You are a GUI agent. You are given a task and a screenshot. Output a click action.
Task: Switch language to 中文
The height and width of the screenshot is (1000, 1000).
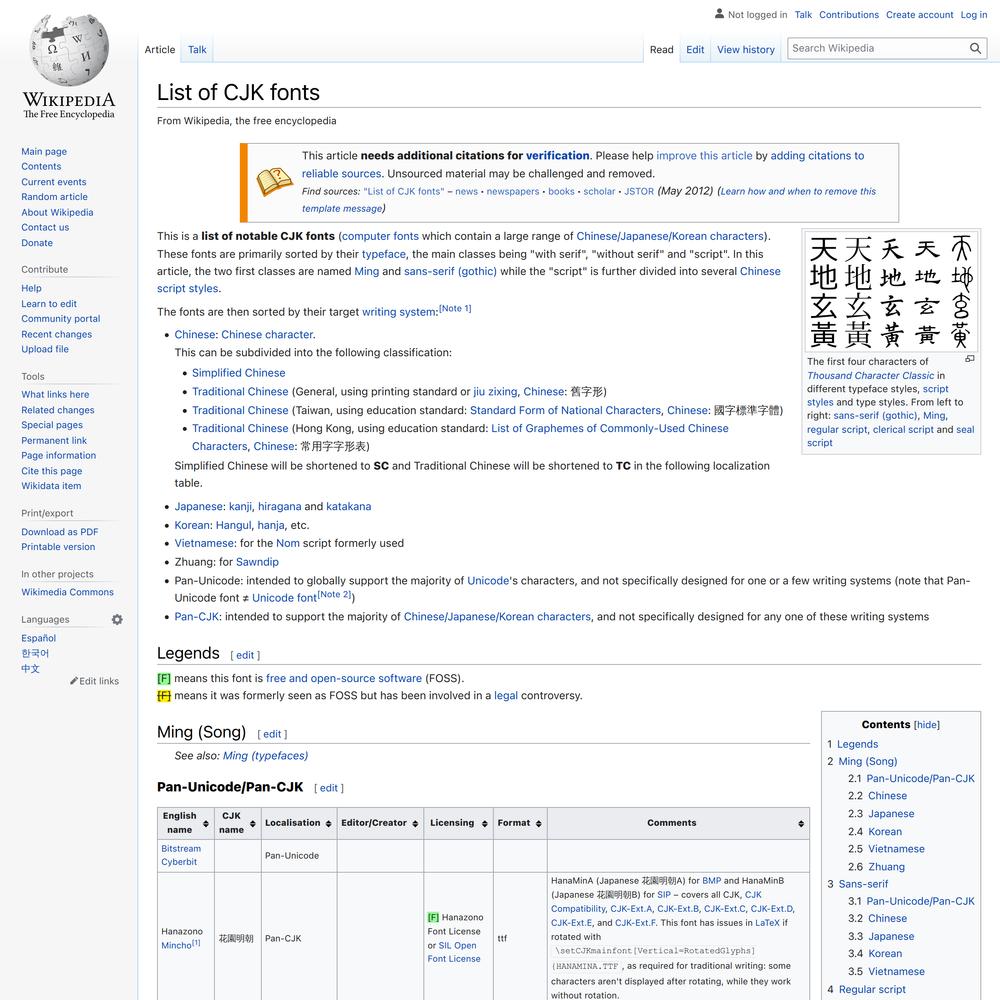pyautogui.click(x=31, y=668)
